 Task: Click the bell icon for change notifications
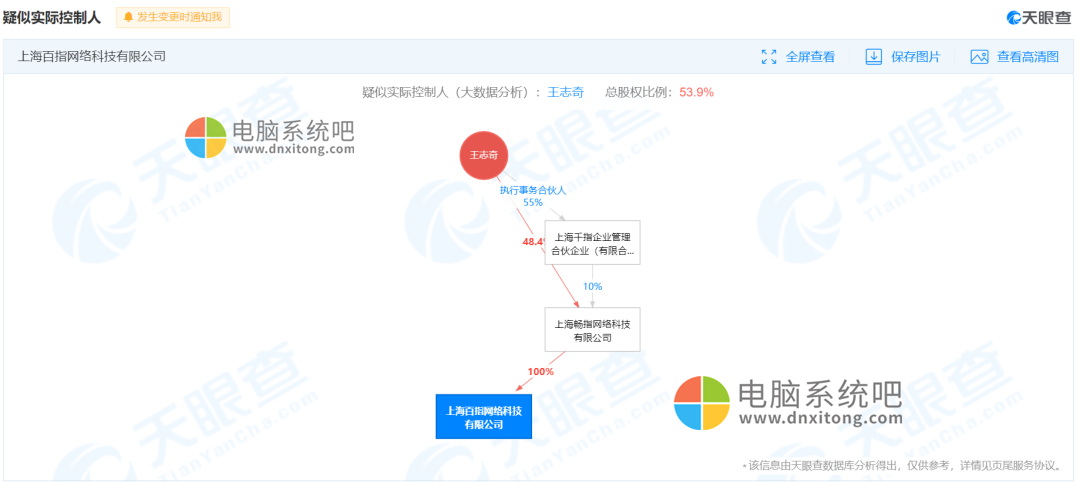click(128, 17)
